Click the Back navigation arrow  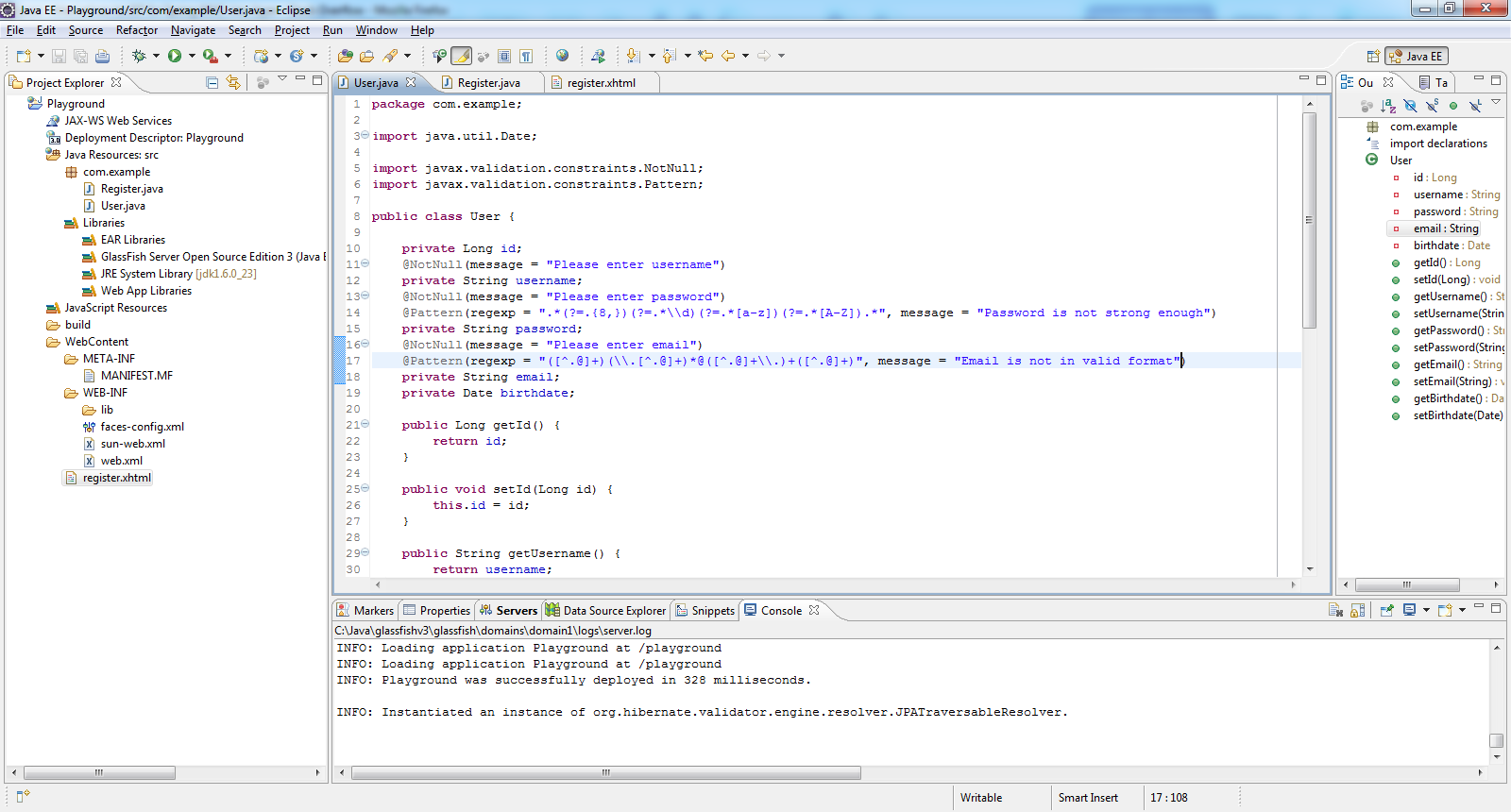(728, 56)
